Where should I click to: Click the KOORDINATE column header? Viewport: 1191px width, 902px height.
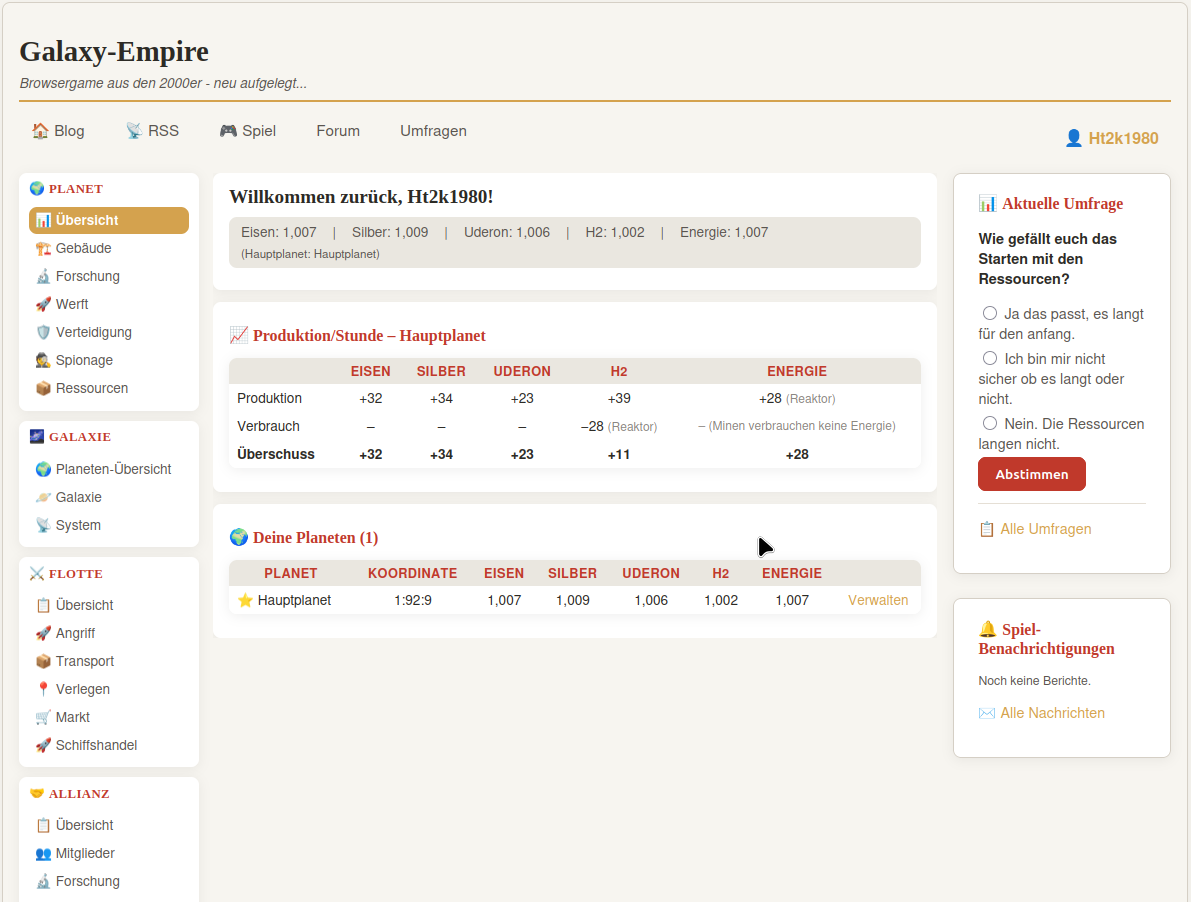[412, 573]
